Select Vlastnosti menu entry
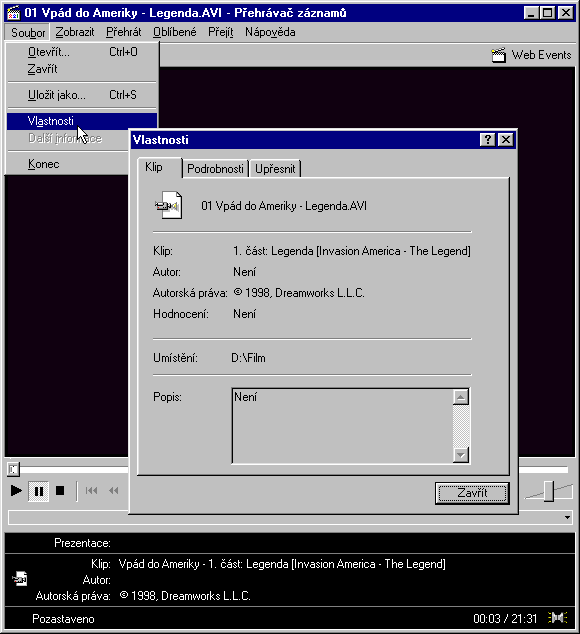 [x=82, y=121]
